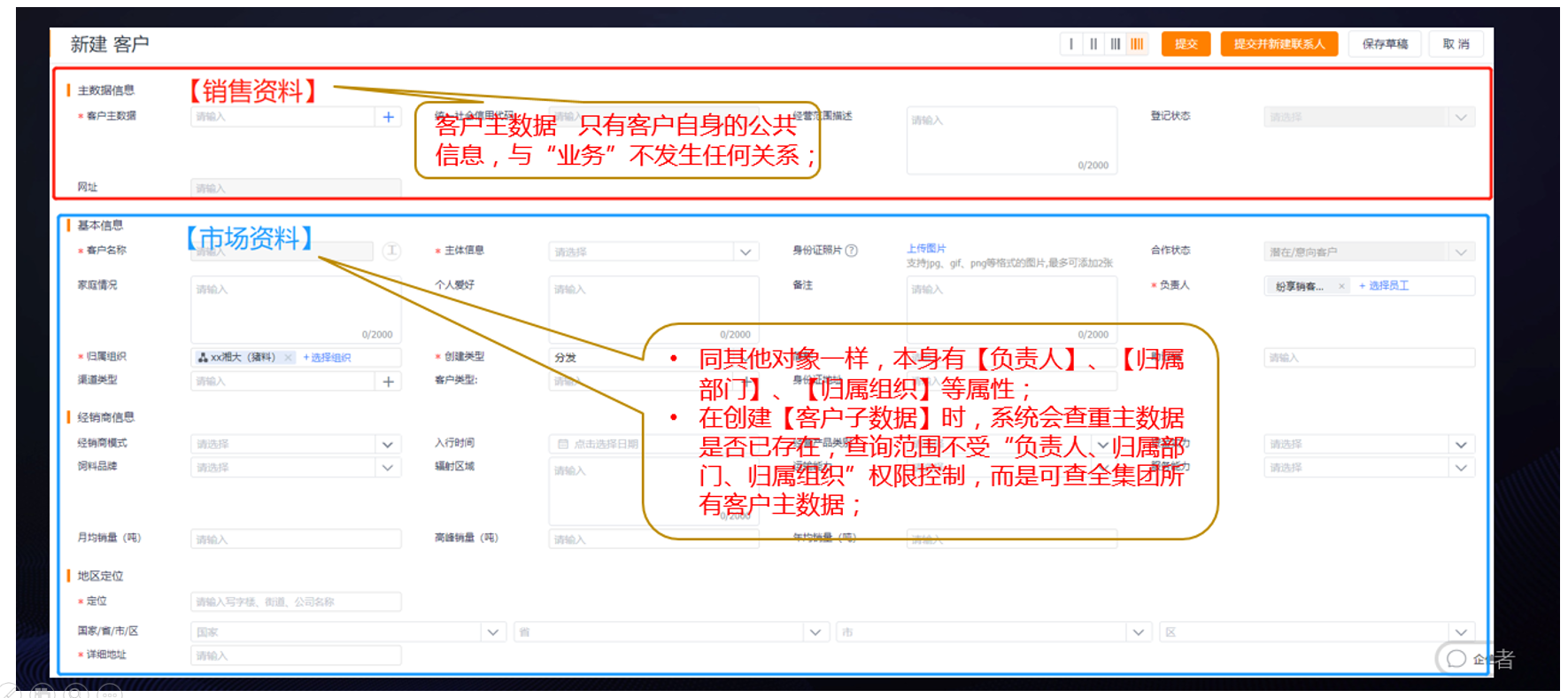Open the 市 city dropdown

click(x=994, y=632)
